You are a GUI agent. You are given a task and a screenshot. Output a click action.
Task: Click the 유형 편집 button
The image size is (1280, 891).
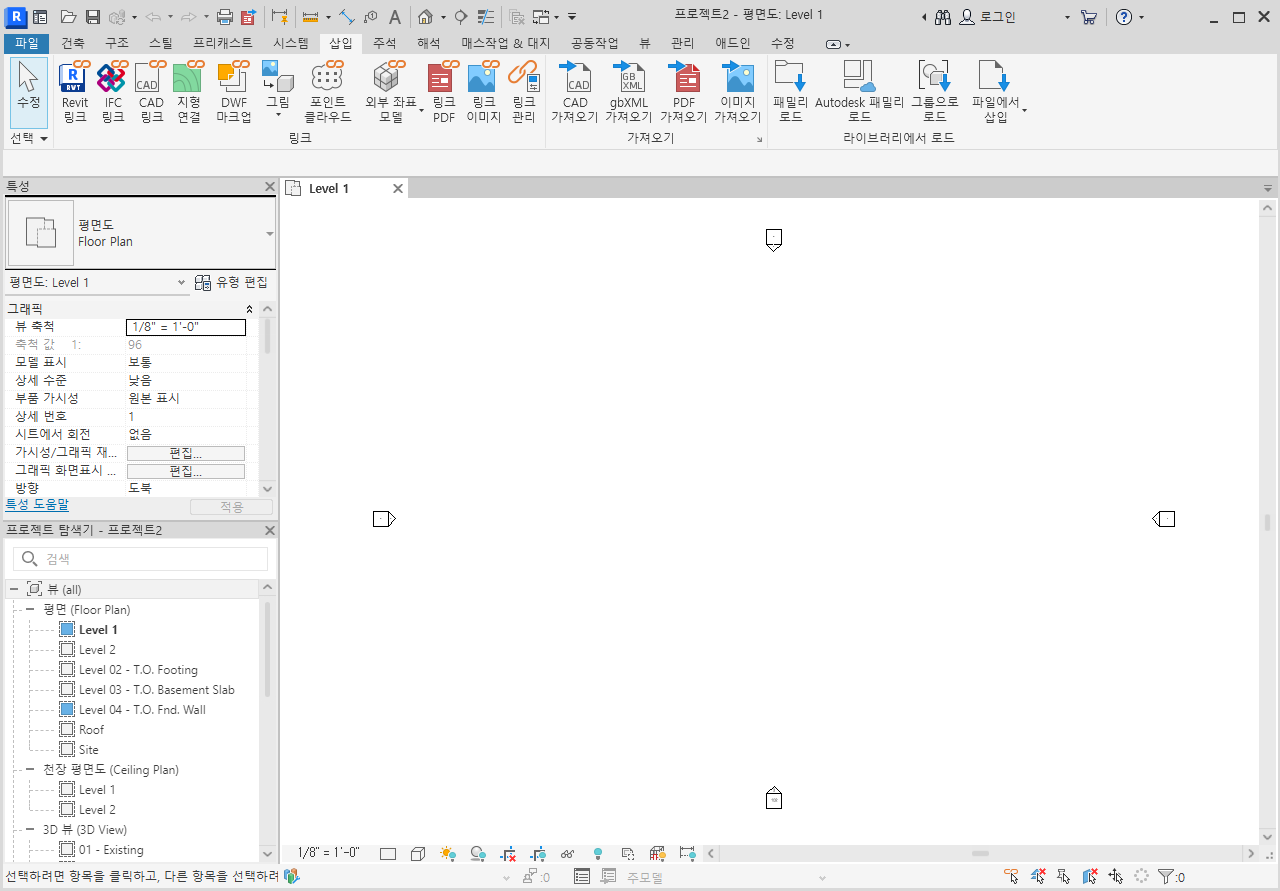click(x=231, y=283)
